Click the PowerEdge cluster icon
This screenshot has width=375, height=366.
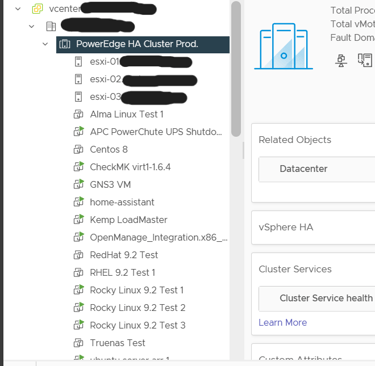(65, 44)
